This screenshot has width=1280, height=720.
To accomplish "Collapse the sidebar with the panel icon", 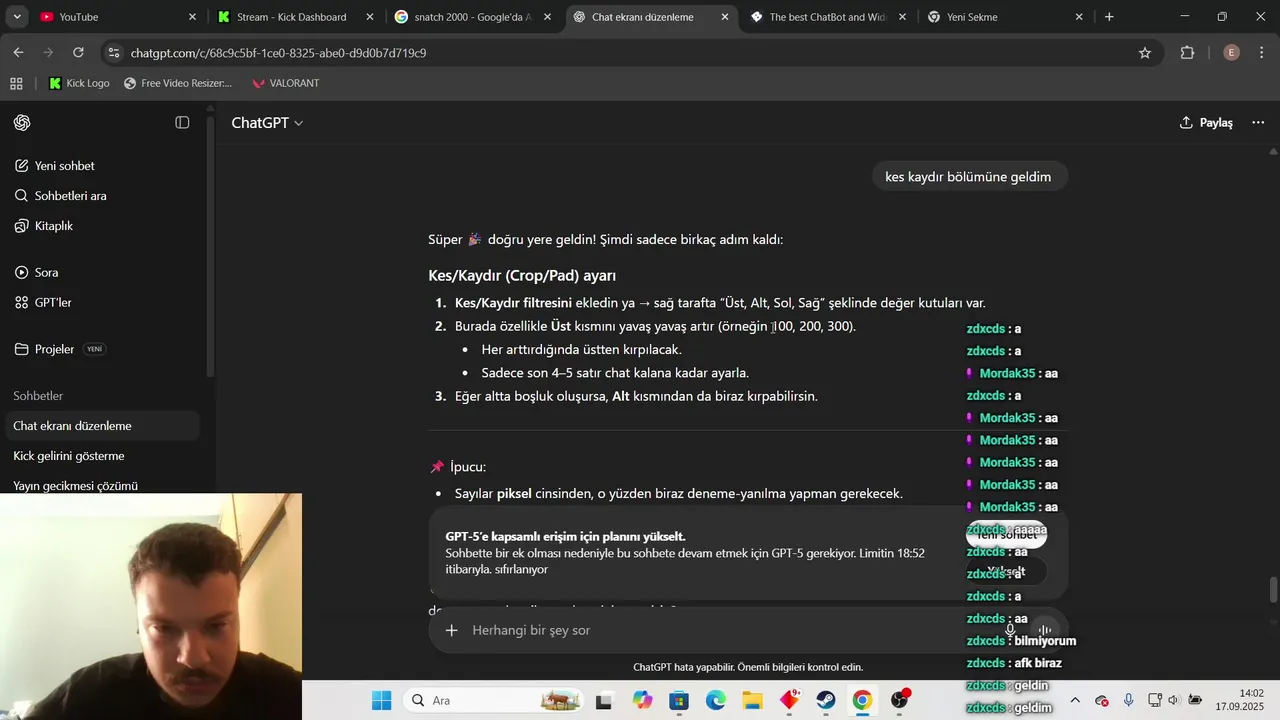I will click(182, 122).
